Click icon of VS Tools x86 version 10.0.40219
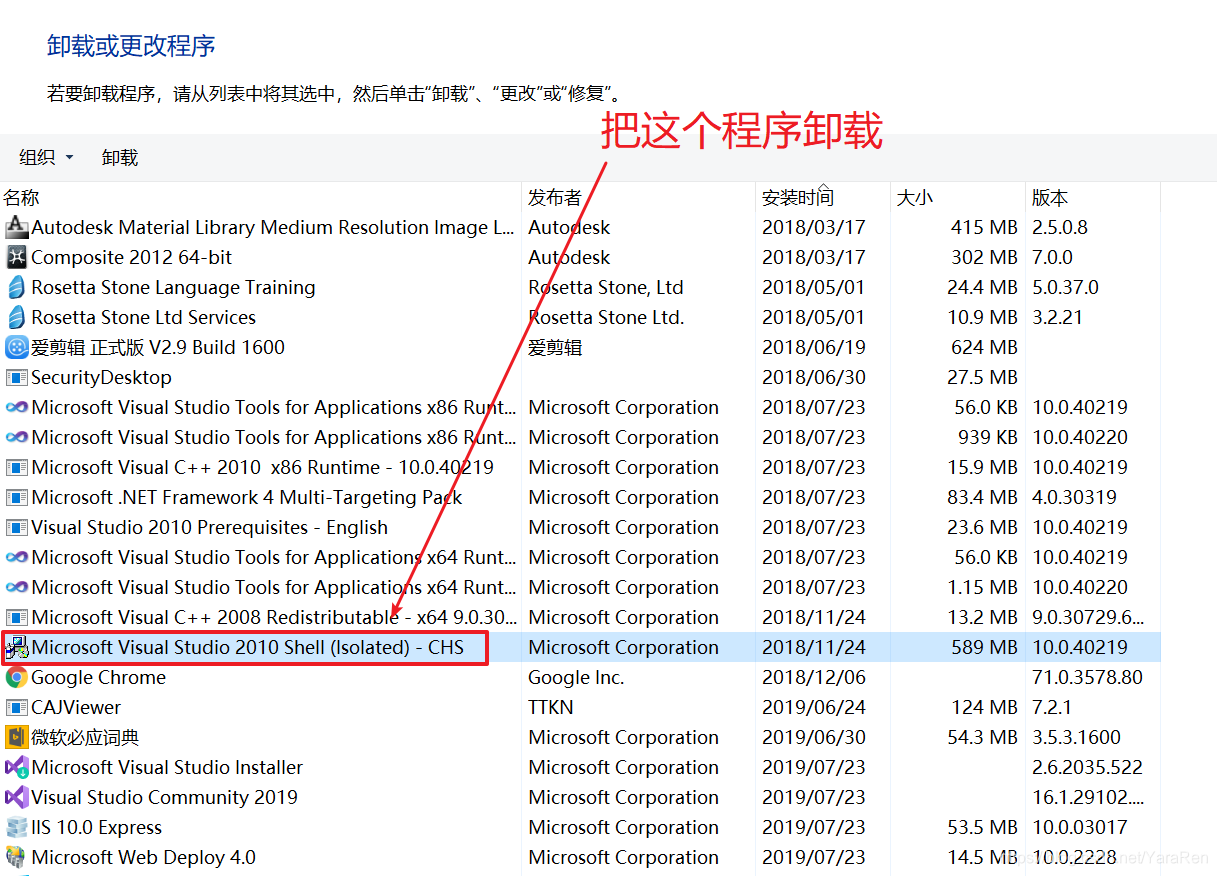This screenshot has width=1217, height=876. (16, 407)
